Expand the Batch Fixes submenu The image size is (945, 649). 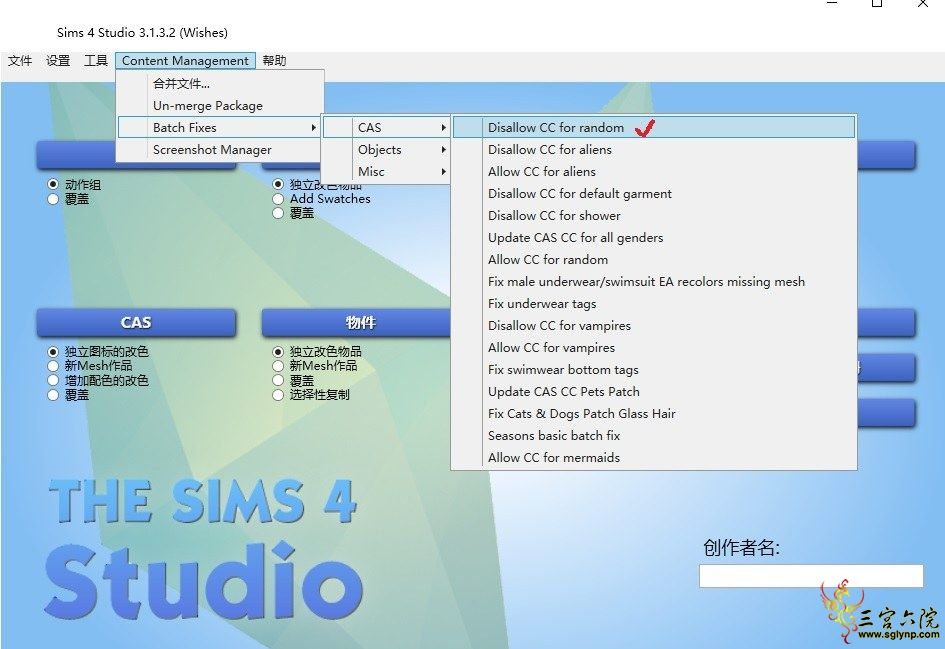(219, 128)
